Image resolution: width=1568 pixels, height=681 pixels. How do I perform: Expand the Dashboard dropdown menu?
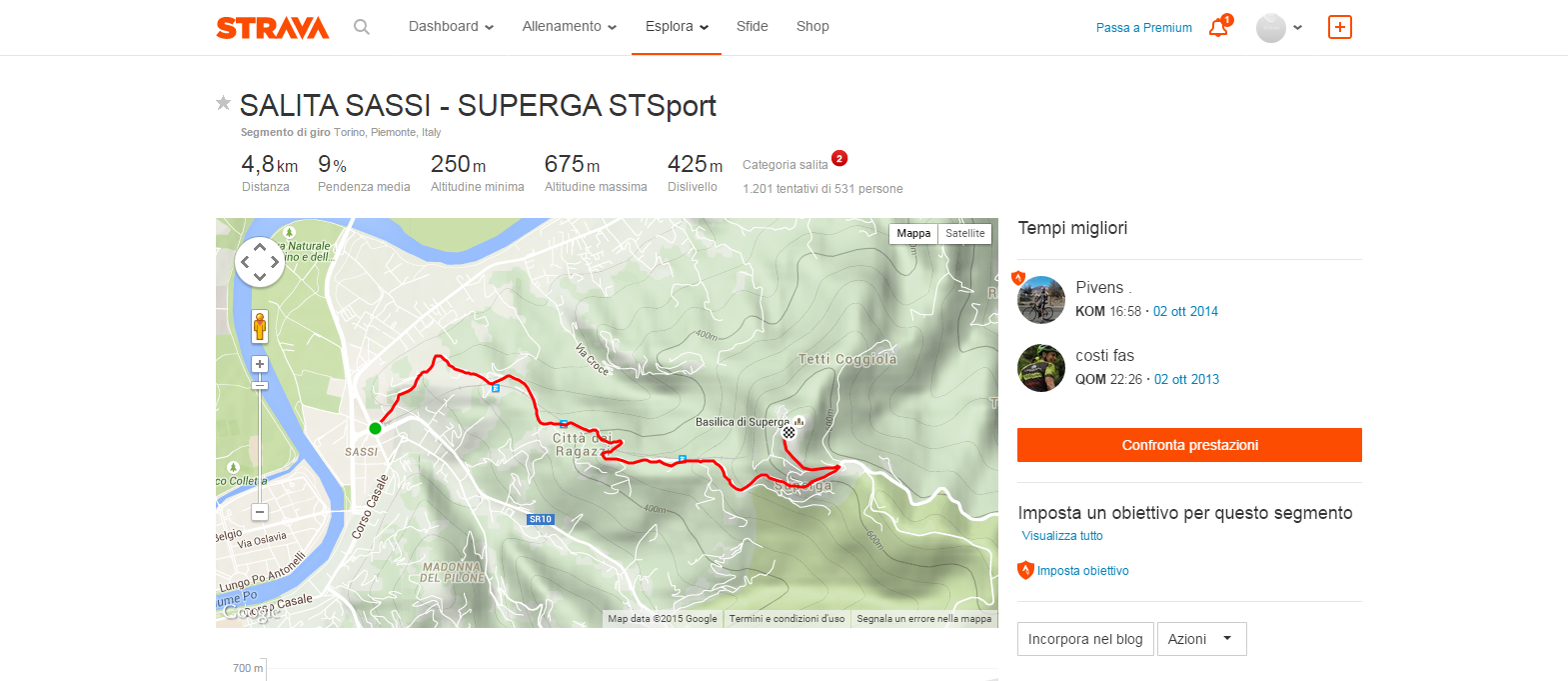(451, 27)
